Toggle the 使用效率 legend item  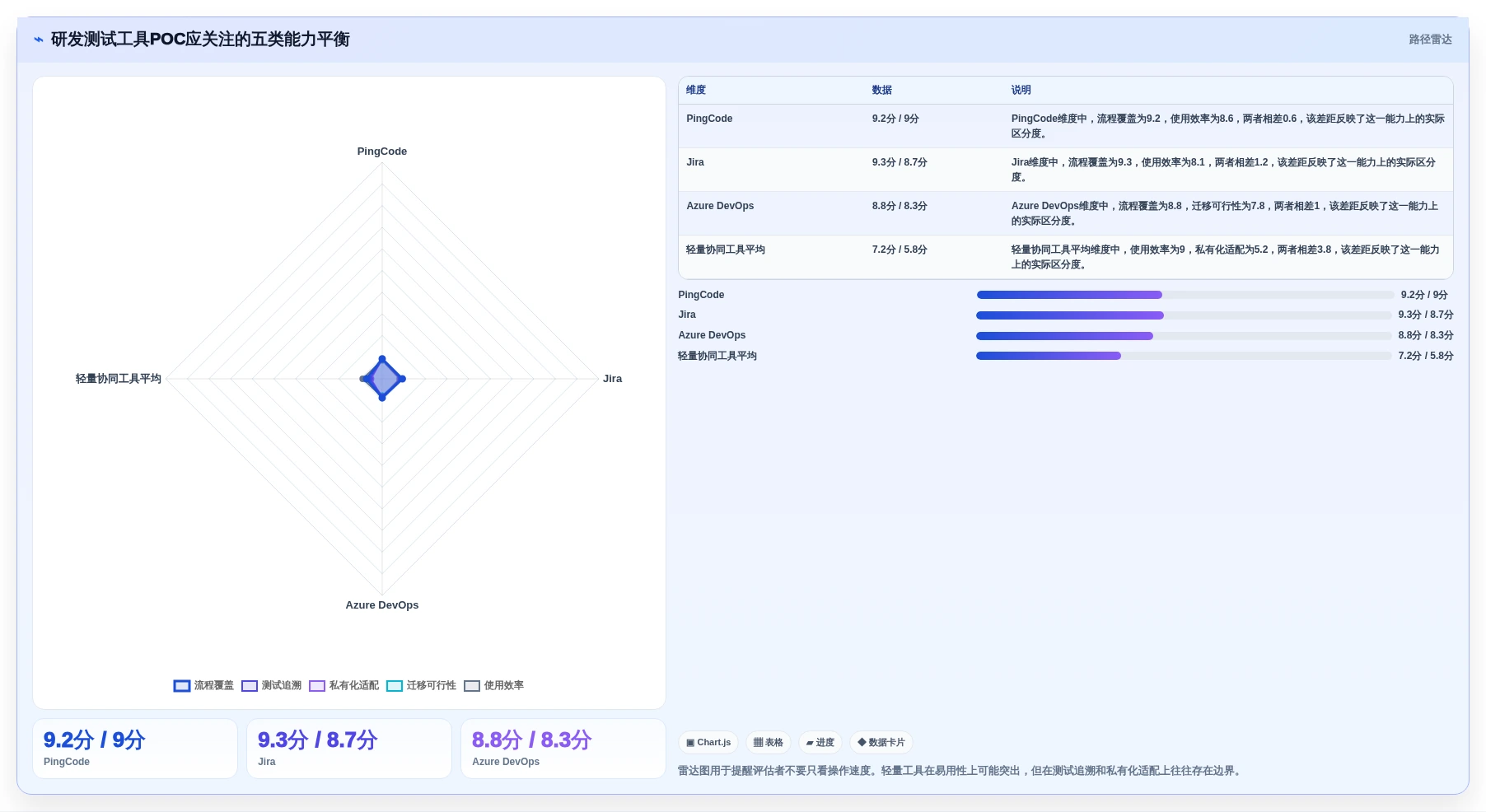point(493,685)
